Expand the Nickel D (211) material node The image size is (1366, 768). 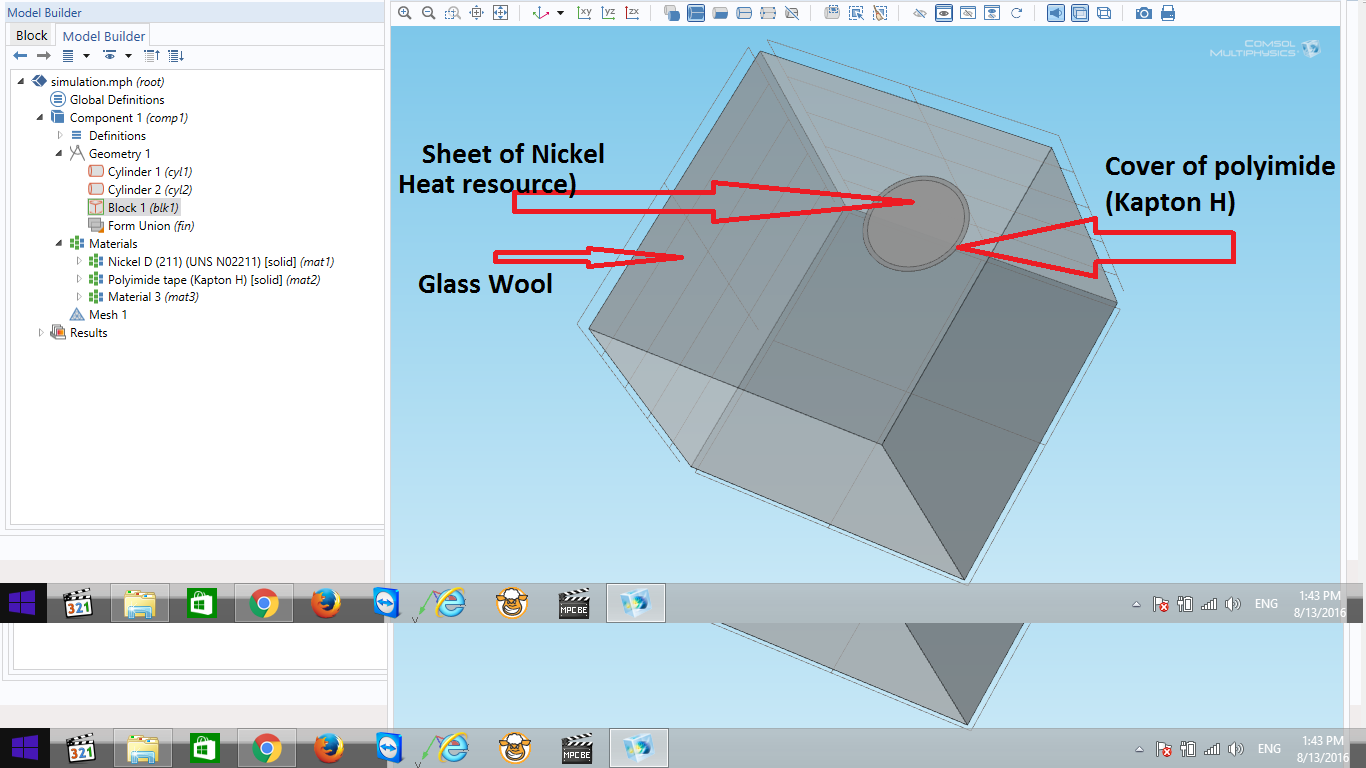tap(79, 262)
